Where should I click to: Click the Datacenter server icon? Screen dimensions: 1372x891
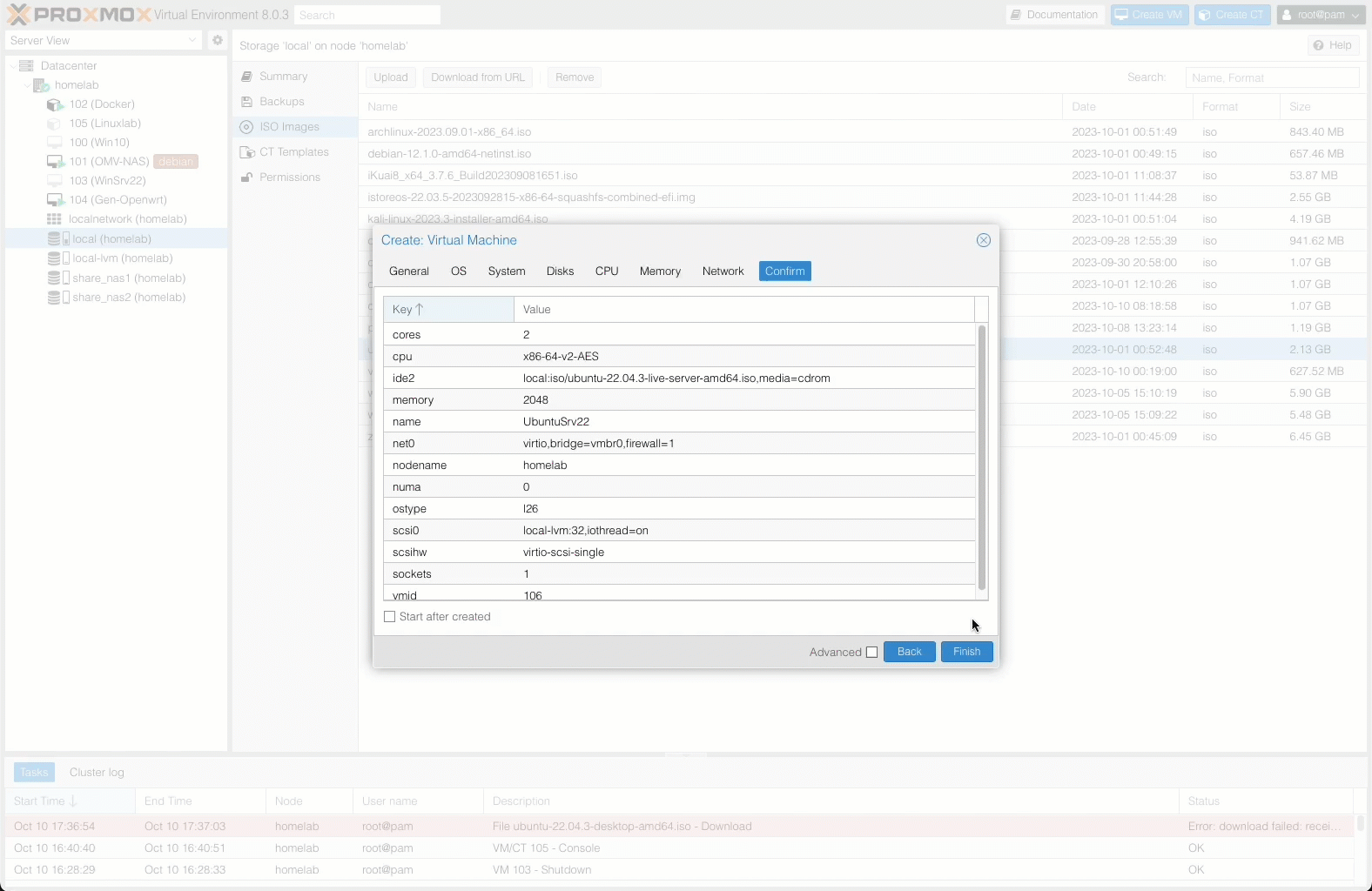pyautogui.click(x=26, y=66)
